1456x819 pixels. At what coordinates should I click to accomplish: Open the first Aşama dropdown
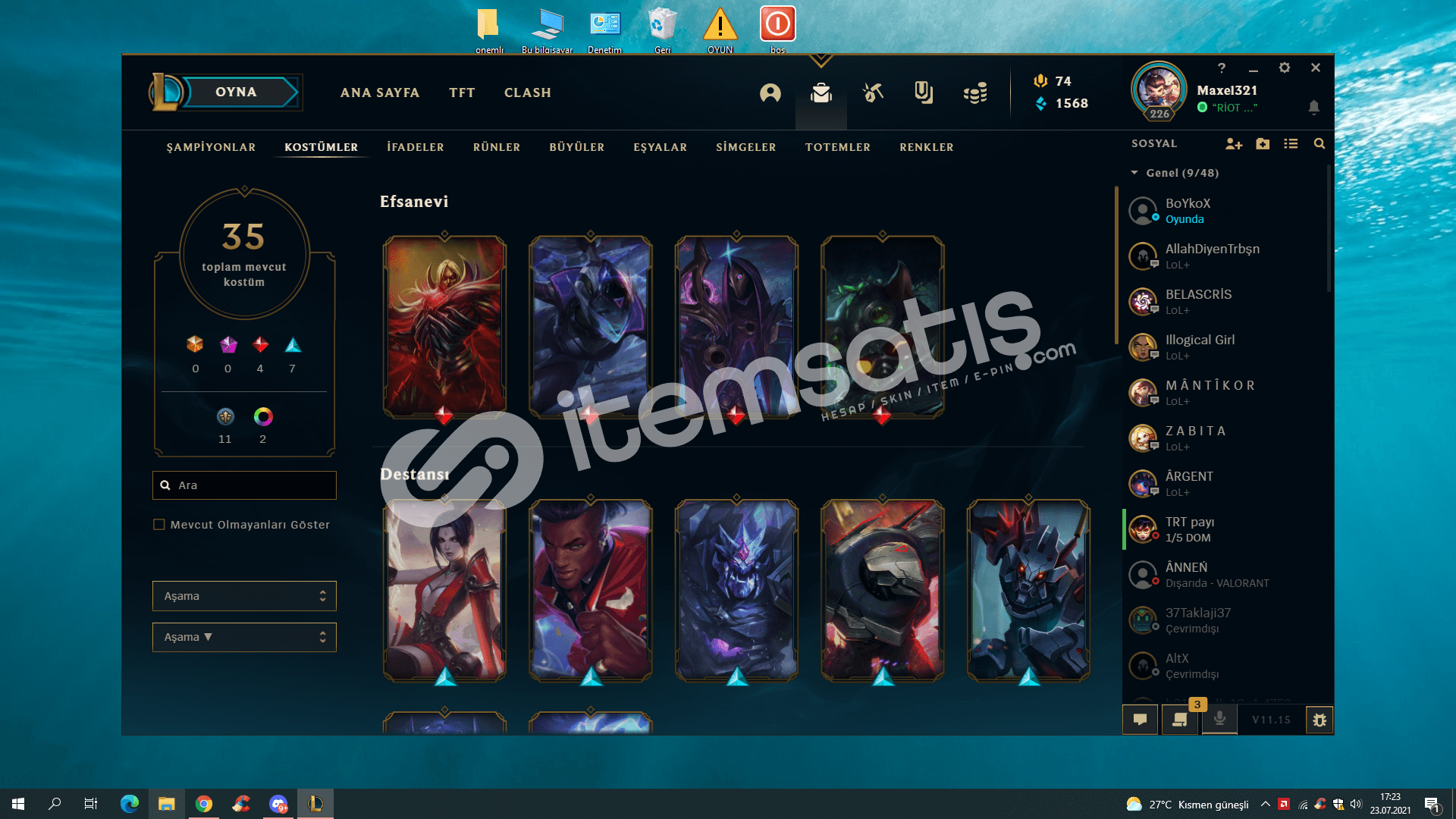click(x=244, y=596)
